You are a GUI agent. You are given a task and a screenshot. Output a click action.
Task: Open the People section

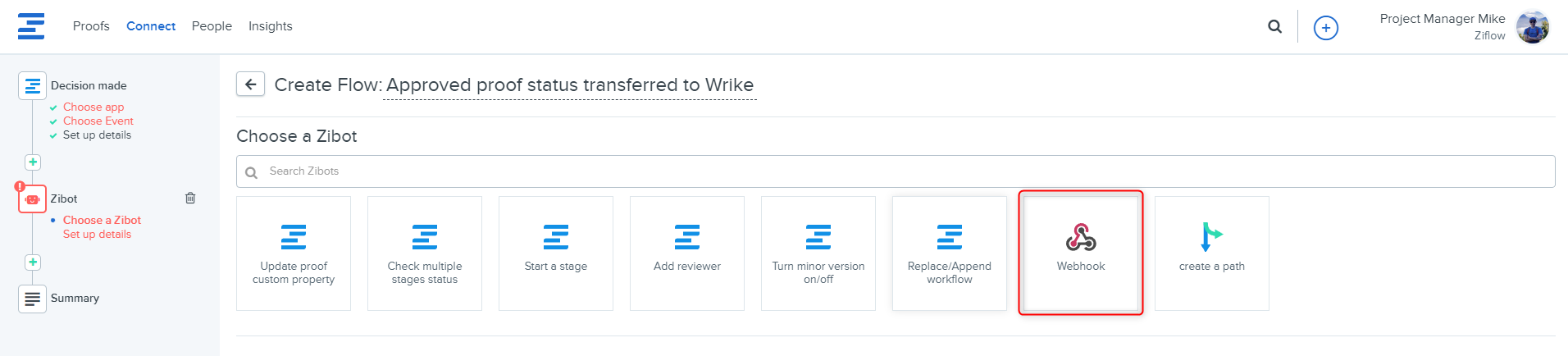212,26
